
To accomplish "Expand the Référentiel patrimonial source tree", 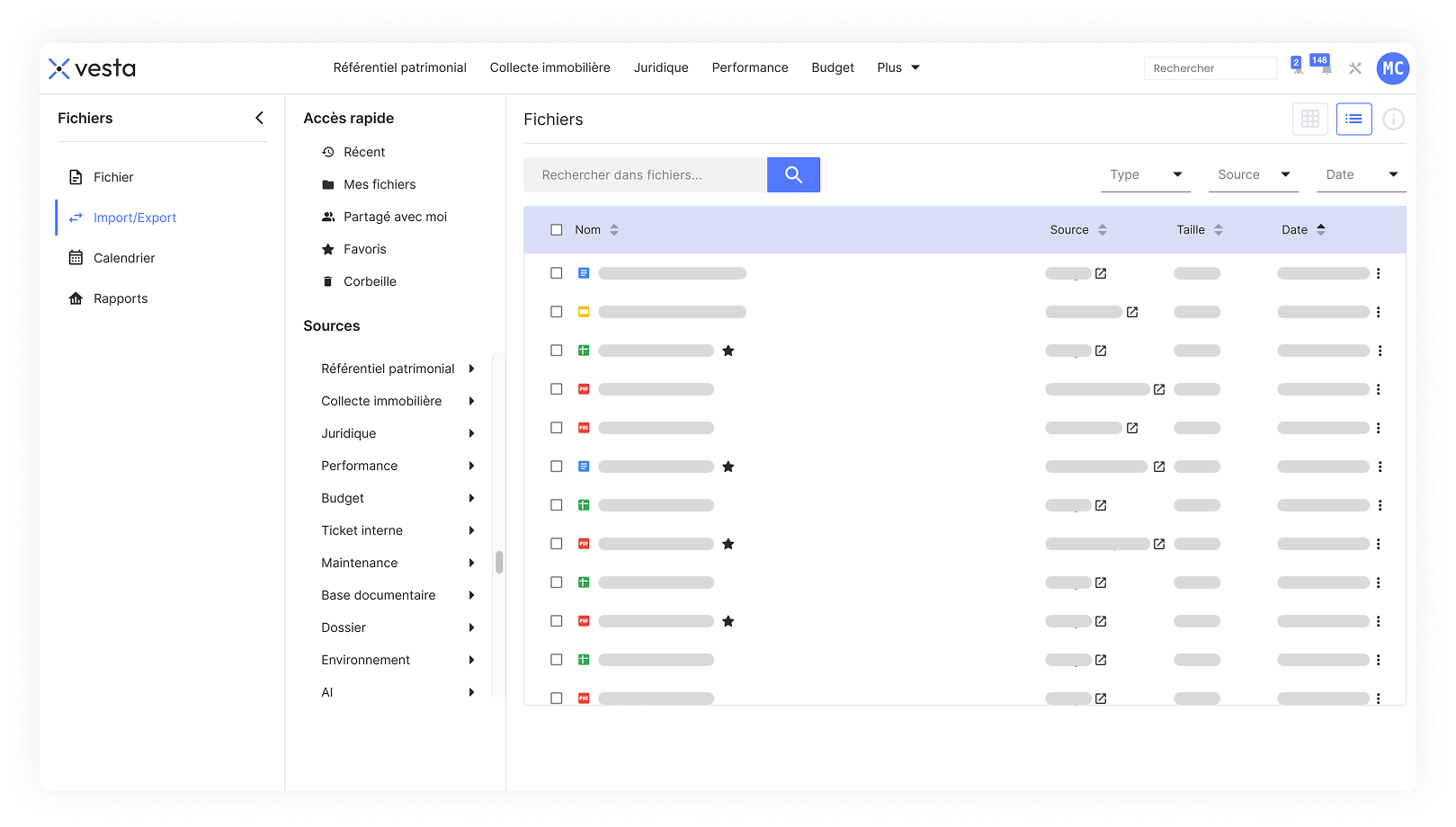I will pos(471,369).
